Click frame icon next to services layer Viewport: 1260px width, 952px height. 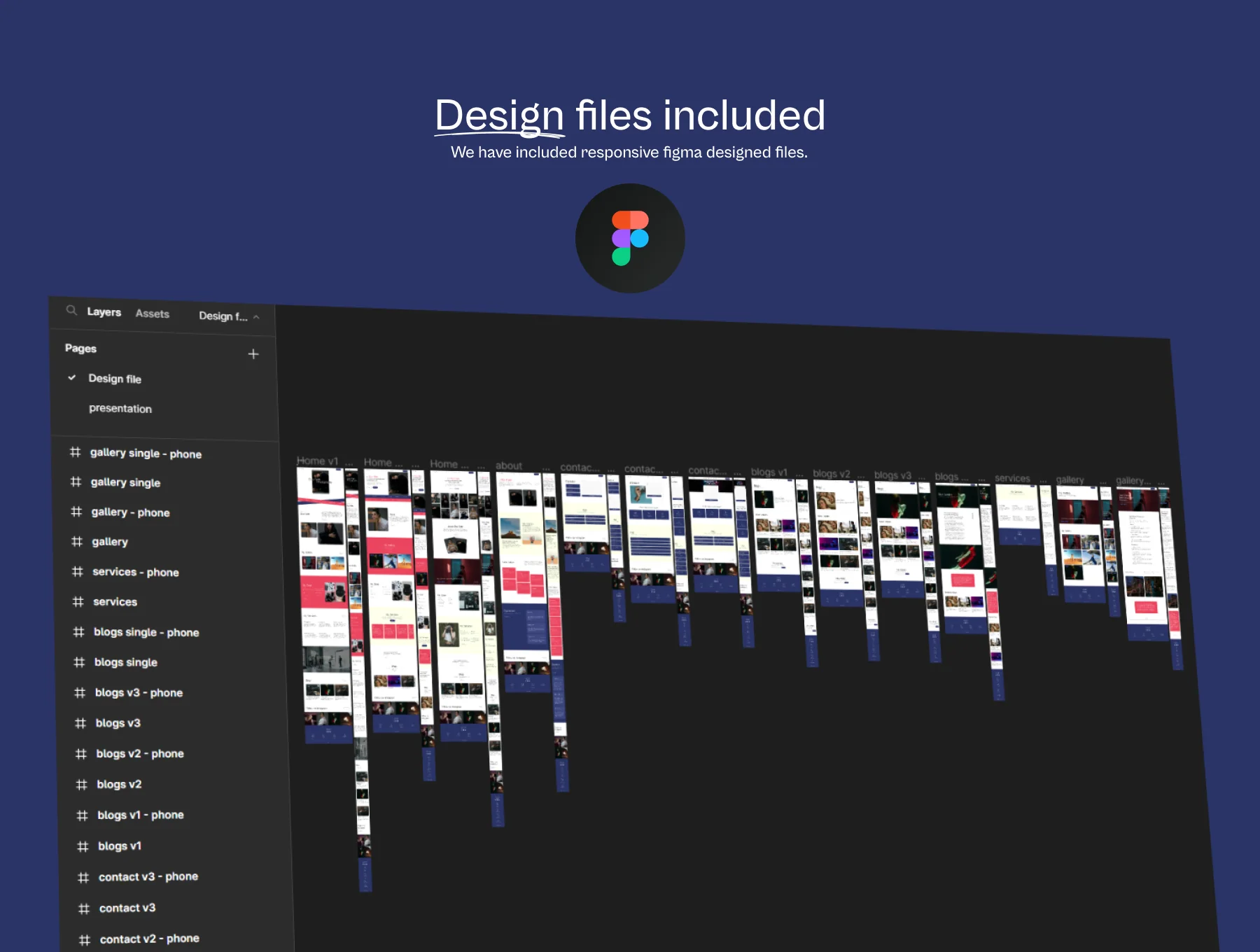click(78, 601)
